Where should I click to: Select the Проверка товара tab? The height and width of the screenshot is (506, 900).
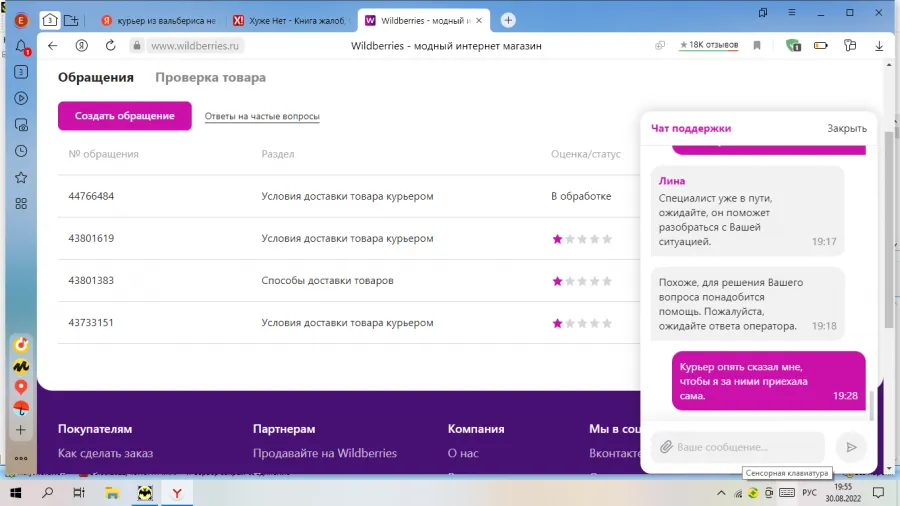[x=211, y=77]
